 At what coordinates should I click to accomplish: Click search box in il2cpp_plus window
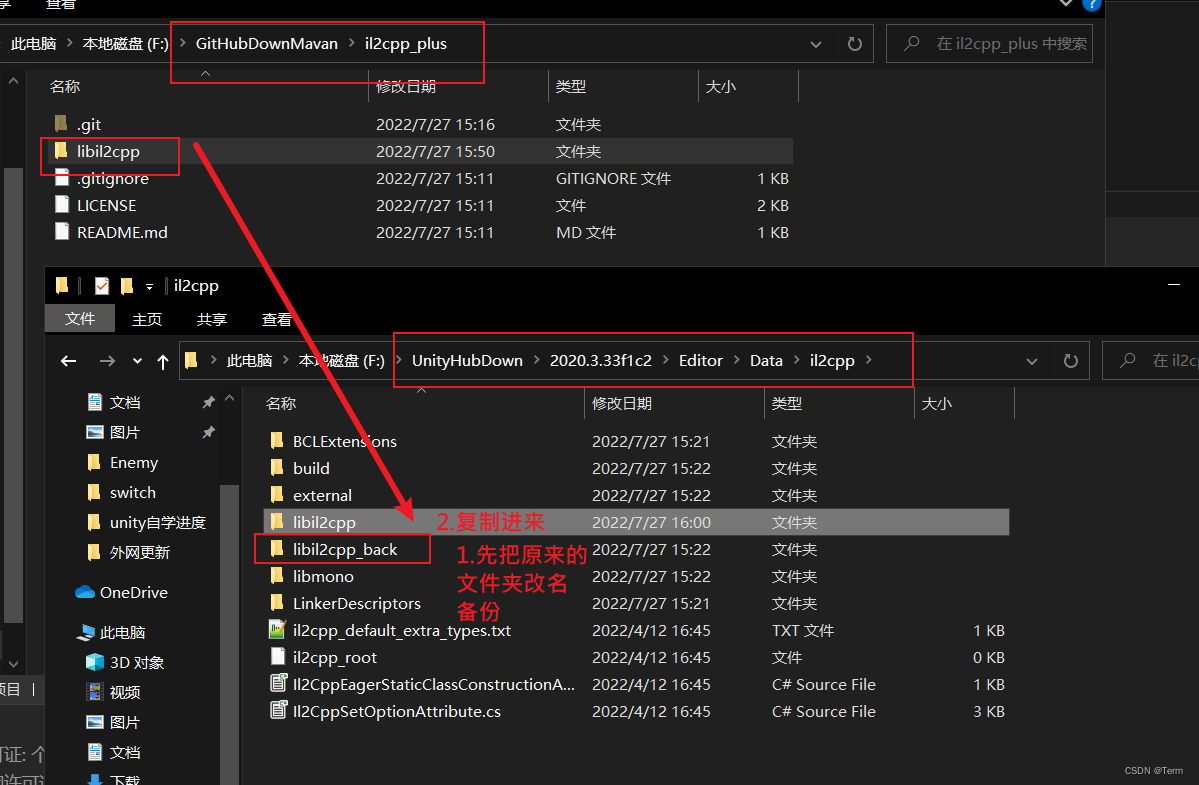click(989, 44)
